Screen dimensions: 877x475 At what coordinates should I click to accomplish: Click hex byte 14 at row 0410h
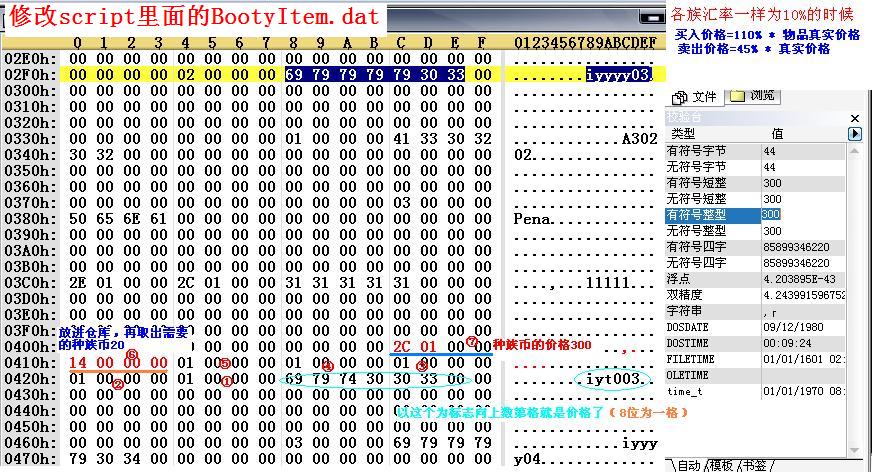coord(78,363)
